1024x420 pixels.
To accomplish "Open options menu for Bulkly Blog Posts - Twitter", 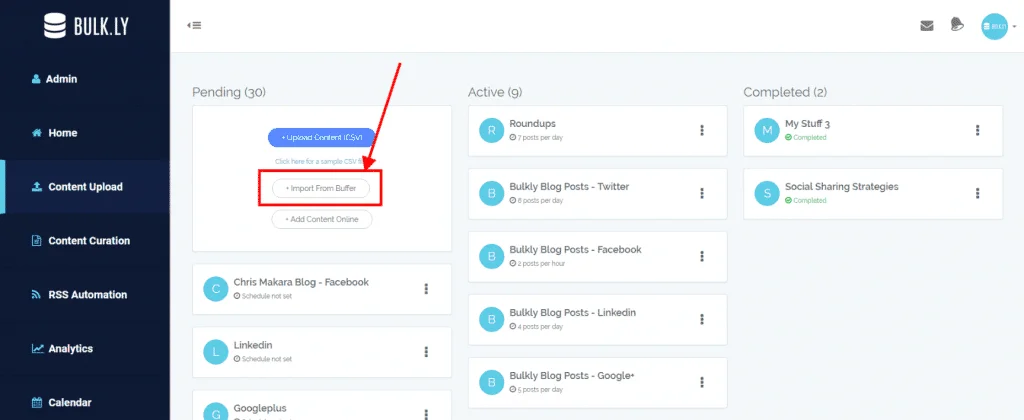I will pyautogui.click(x=702, y=193).
